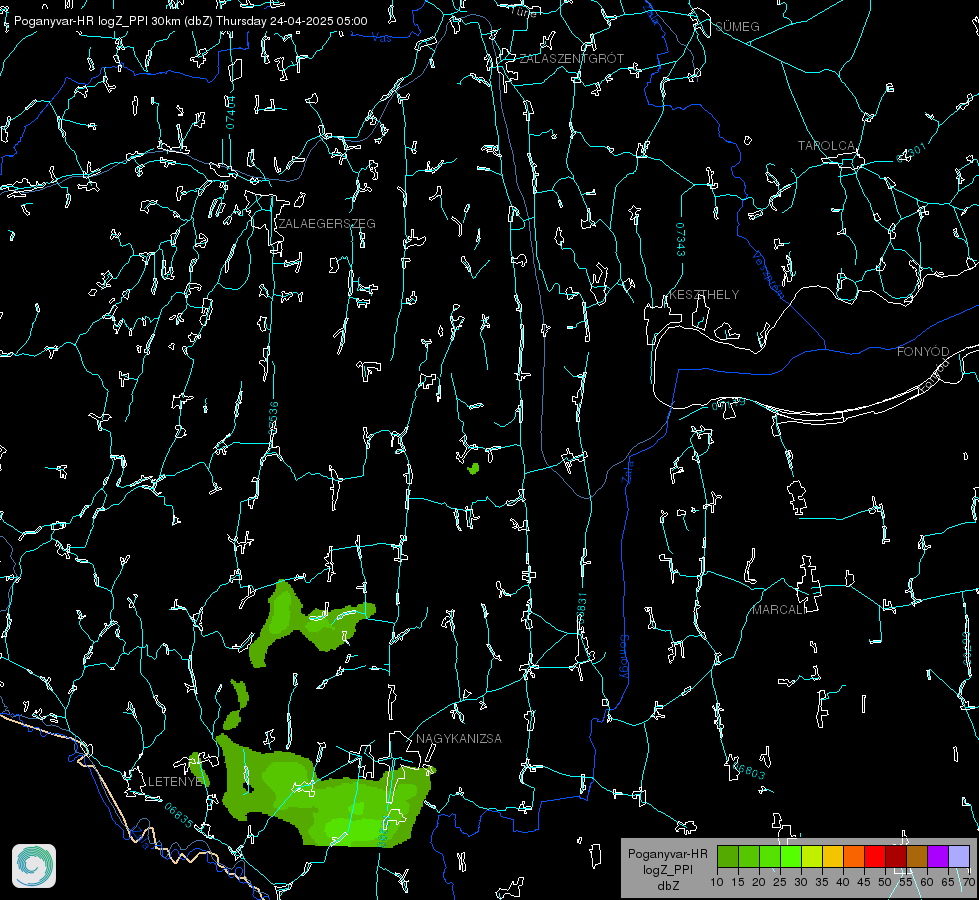Image resolution: width=979 pixels, height=900 pixels.
Task: Click the legend scale value 10
Action: click(717, 882)
